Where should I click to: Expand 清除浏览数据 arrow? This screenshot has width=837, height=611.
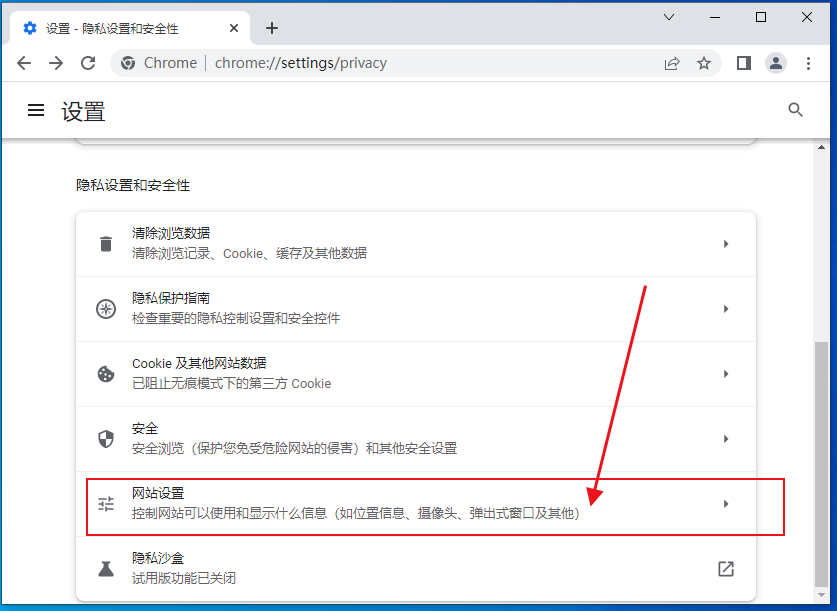725,244
